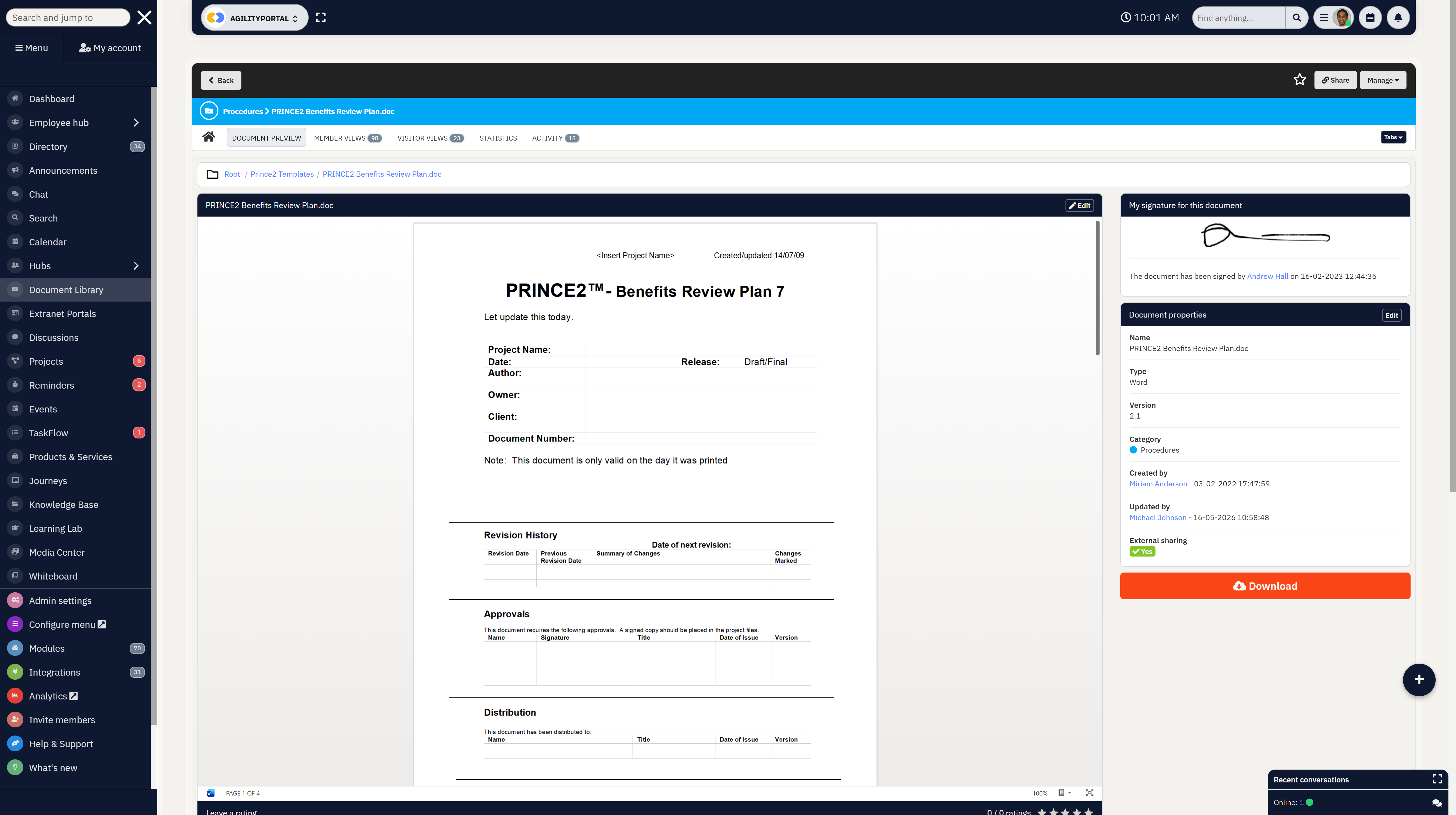Click the Word file icon in viewer footer
The height and width of the screenshot is (815, 1456).
point(211,793)
